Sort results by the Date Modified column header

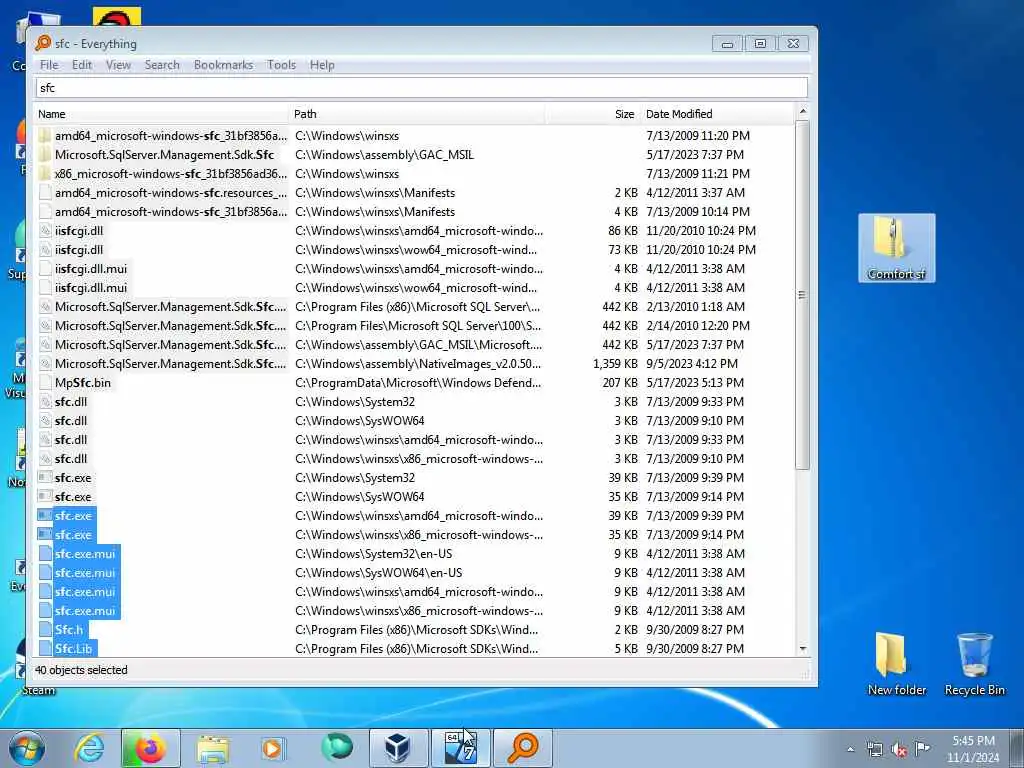click(x=717, y=114)
